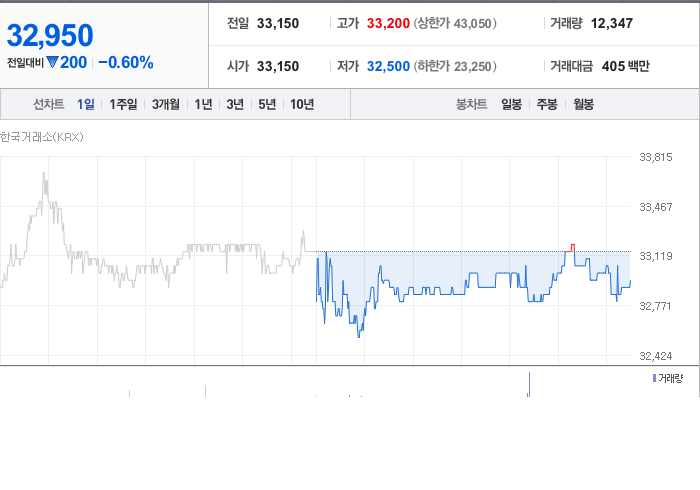The height and width of the screenshot is (490, 700).
Task: Click the 시가 value 33,150
Action: [278, 66]
